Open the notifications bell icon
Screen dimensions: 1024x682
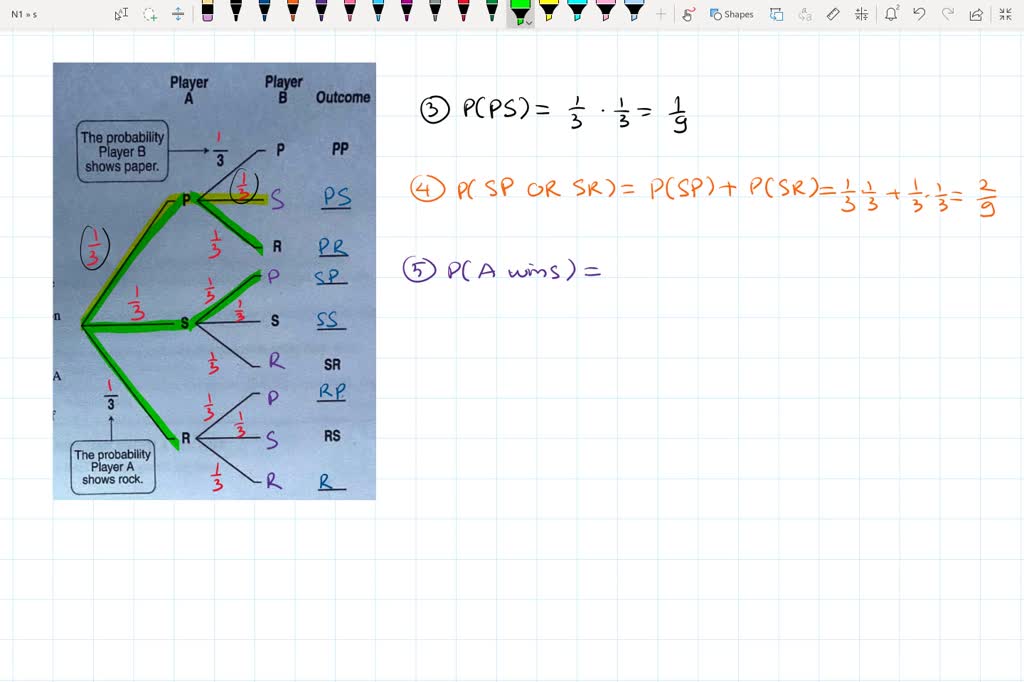[891, 14]
